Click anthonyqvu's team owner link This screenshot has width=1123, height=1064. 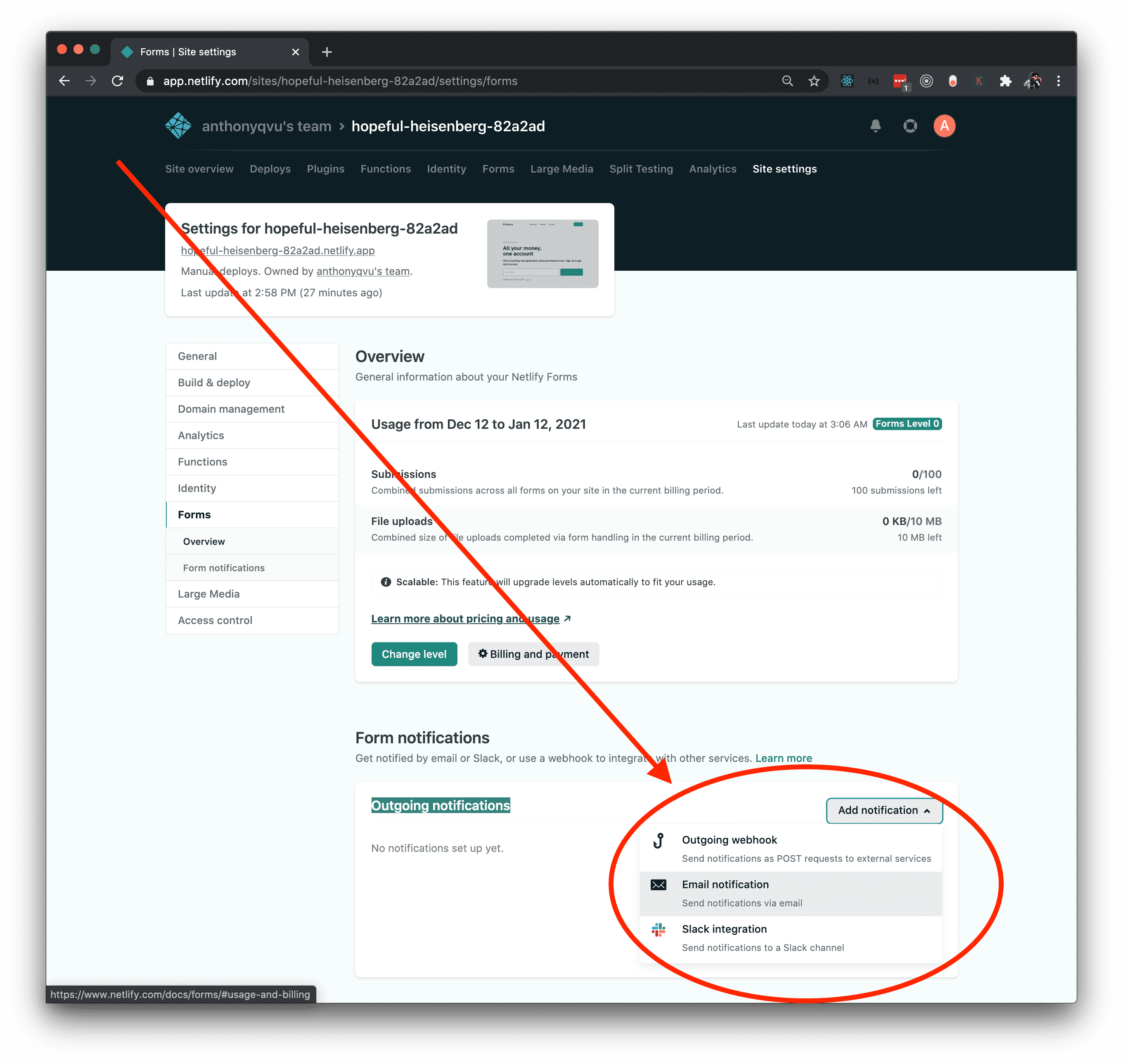(x=362, y=272)
